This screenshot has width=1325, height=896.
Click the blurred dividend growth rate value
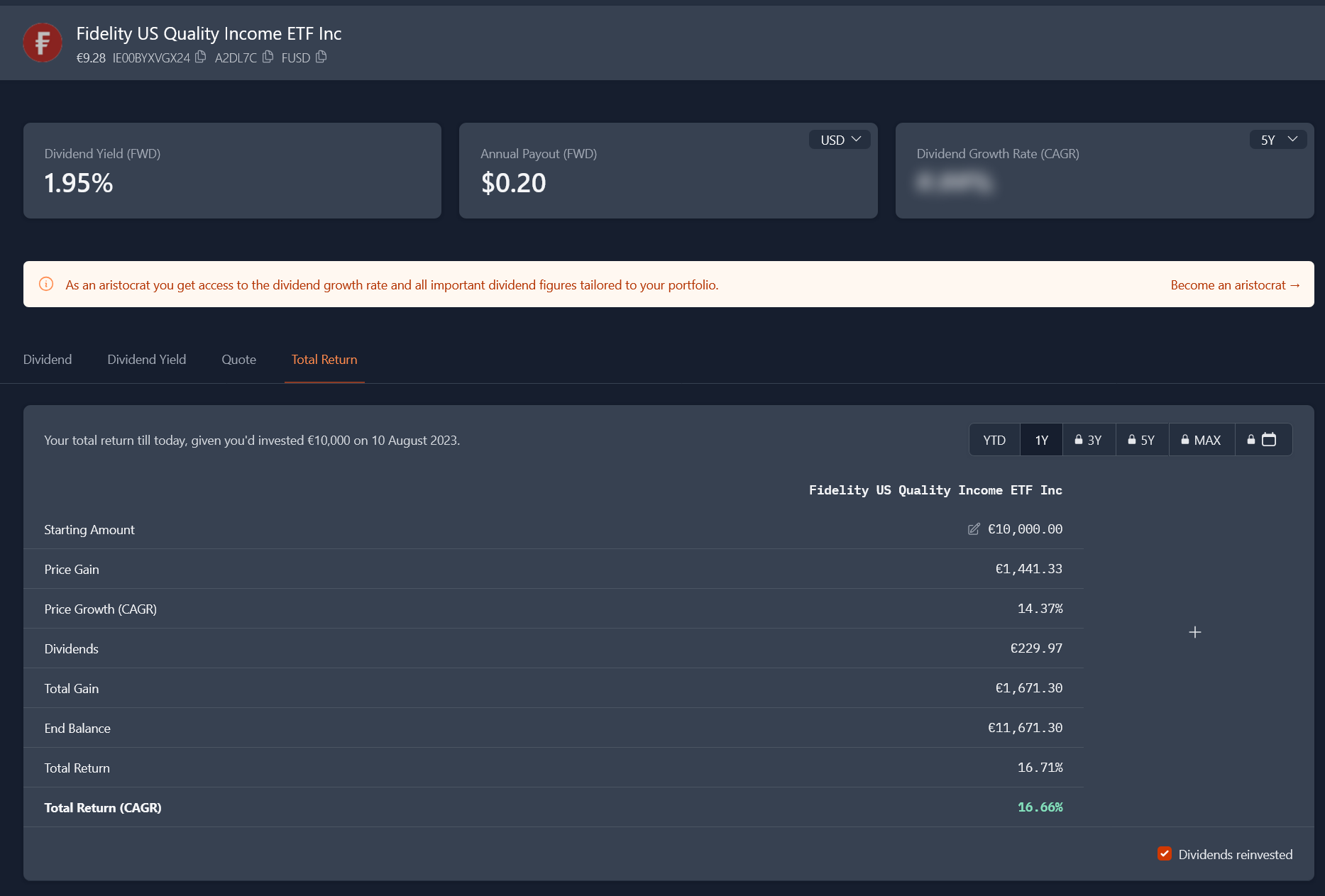(953, 183)
